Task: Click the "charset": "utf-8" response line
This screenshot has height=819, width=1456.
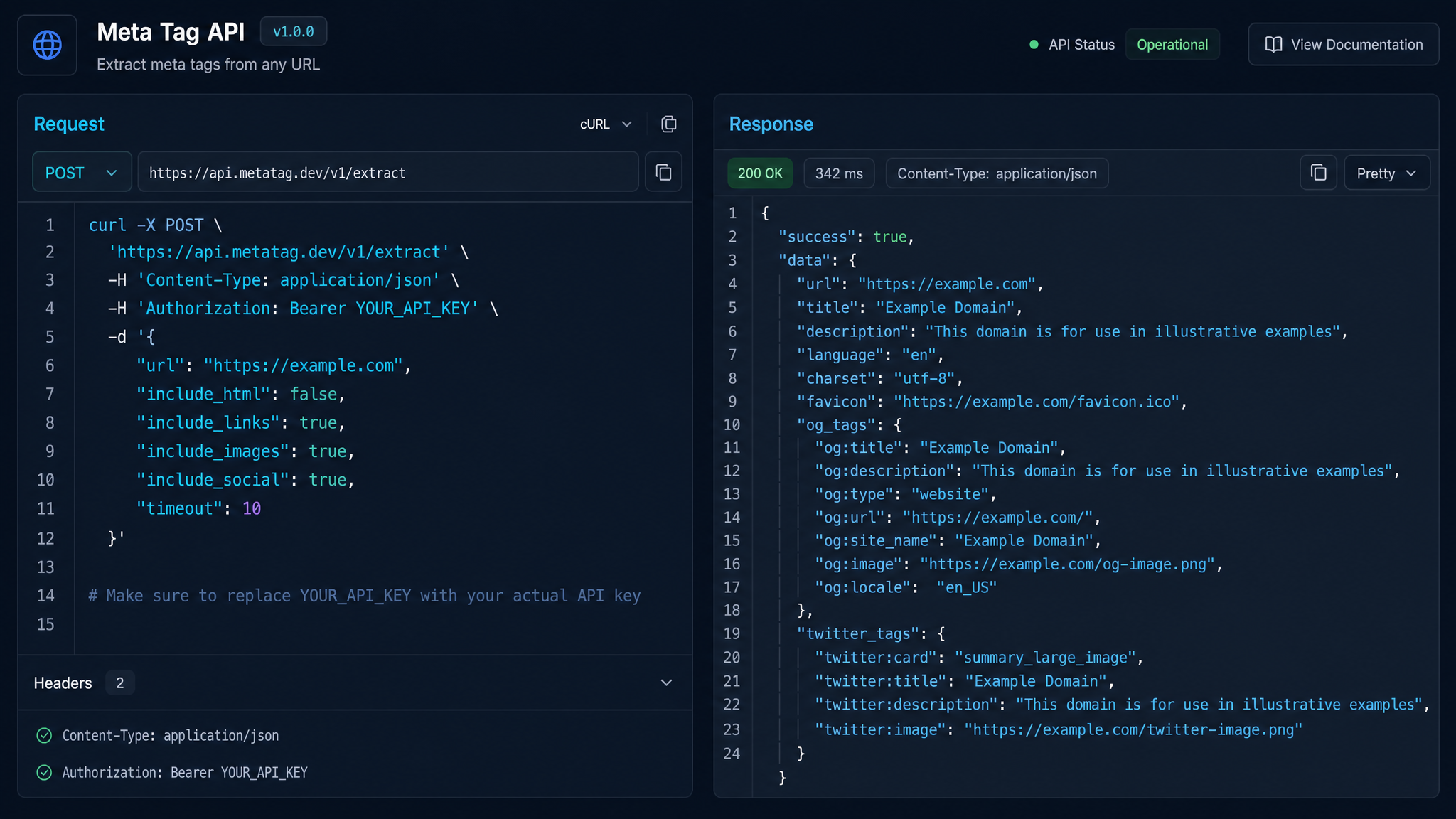Action: click(x=879, y=378)
